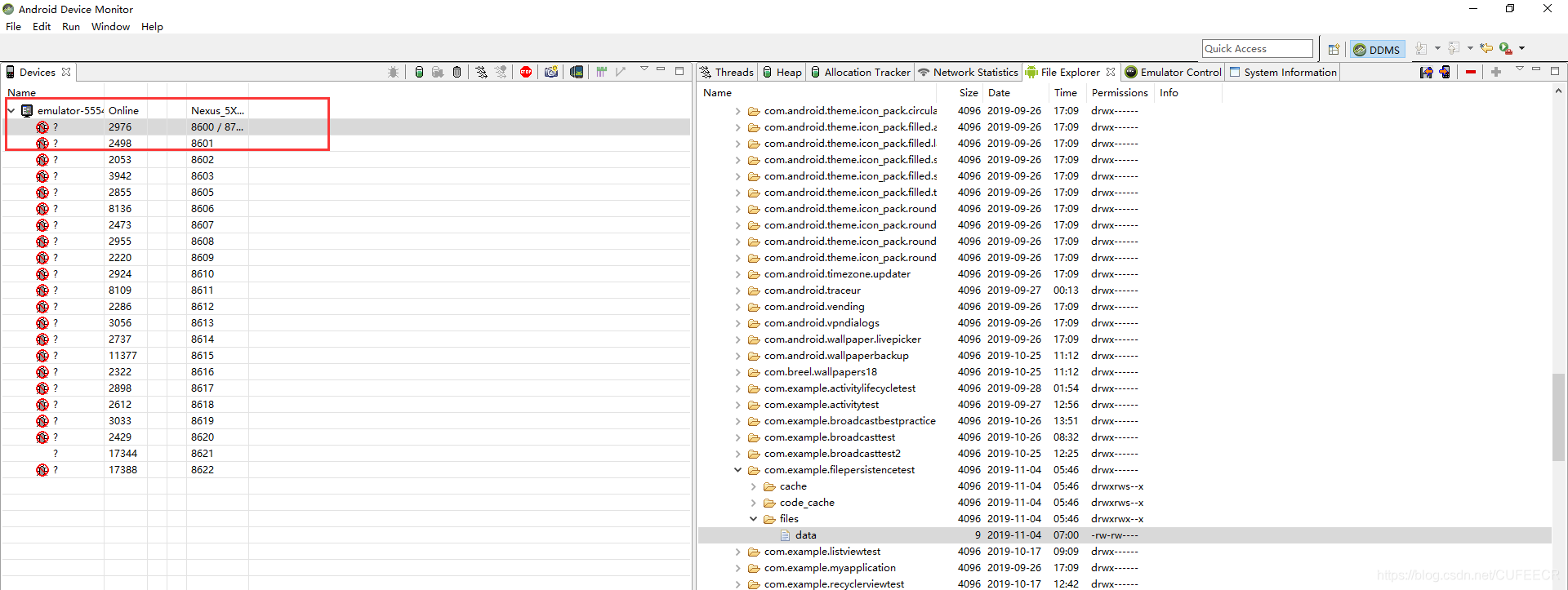
Task: Close the Devices tab
Action: [x=66, y=72]
